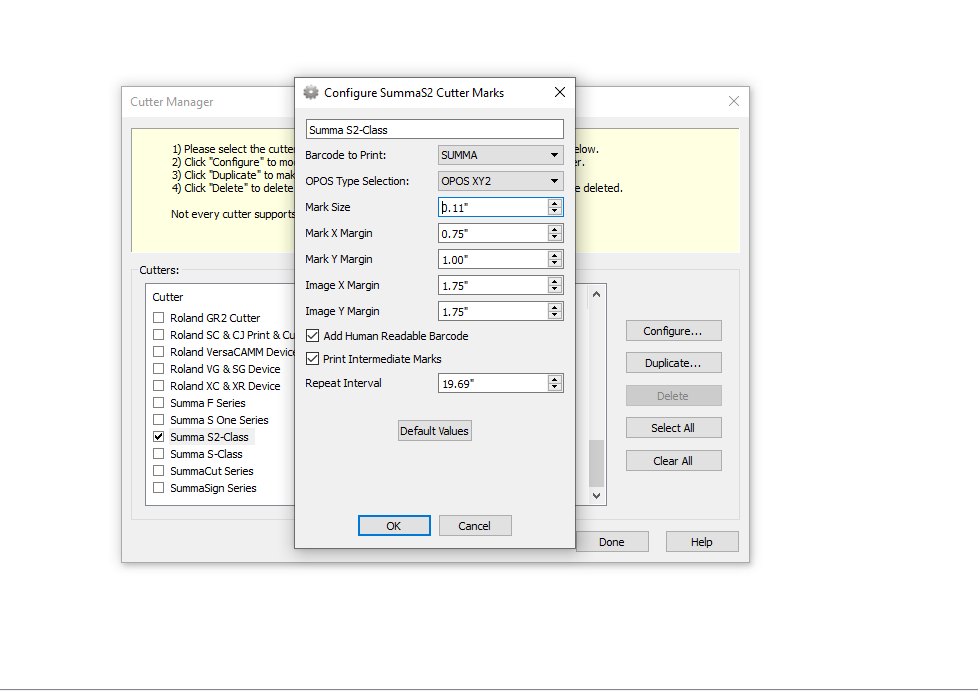Viewport: 978px width, 691px height.
Task: Uncheck the Summa S2-Class checkbox
Action: [158, 437]
